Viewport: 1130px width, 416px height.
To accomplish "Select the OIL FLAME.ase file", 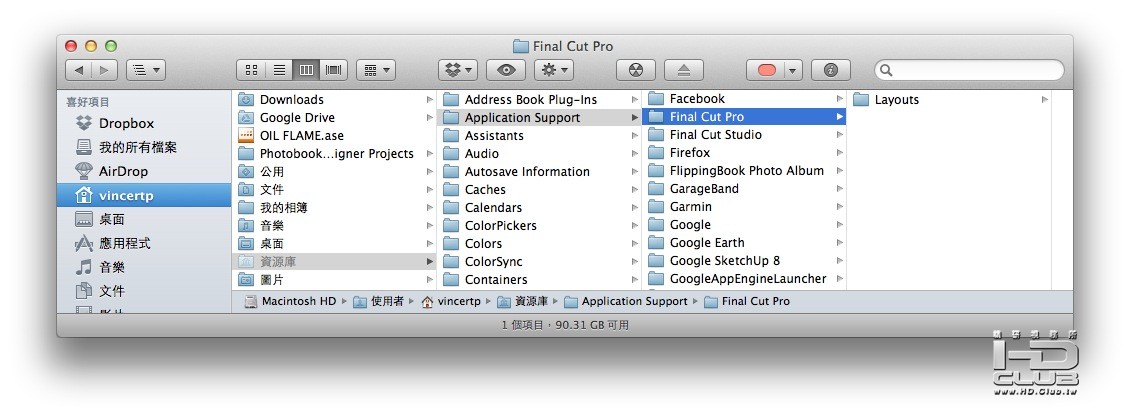I will pyautogui.click(x=334, y=136).
